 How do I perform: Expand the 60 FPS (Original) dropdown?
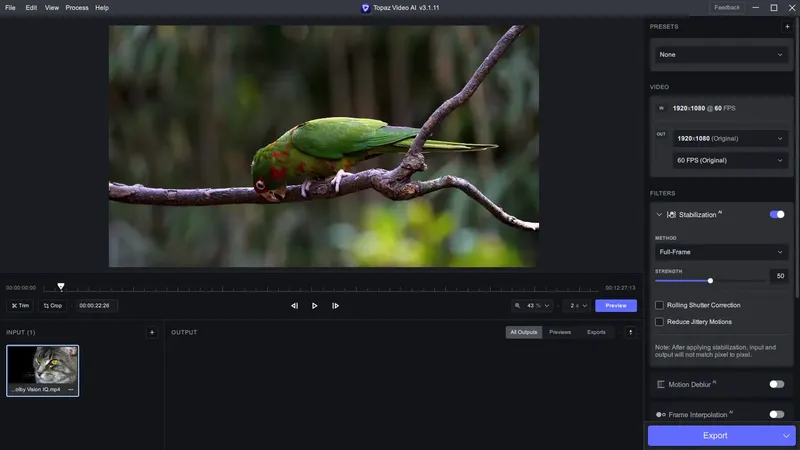[x=730, y=160]
